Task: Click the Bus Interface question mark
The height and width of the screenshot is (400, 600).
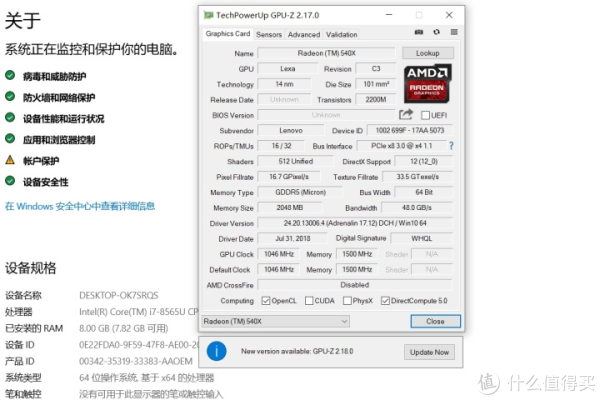Action: pyautogui.click(x=452, y=146)
